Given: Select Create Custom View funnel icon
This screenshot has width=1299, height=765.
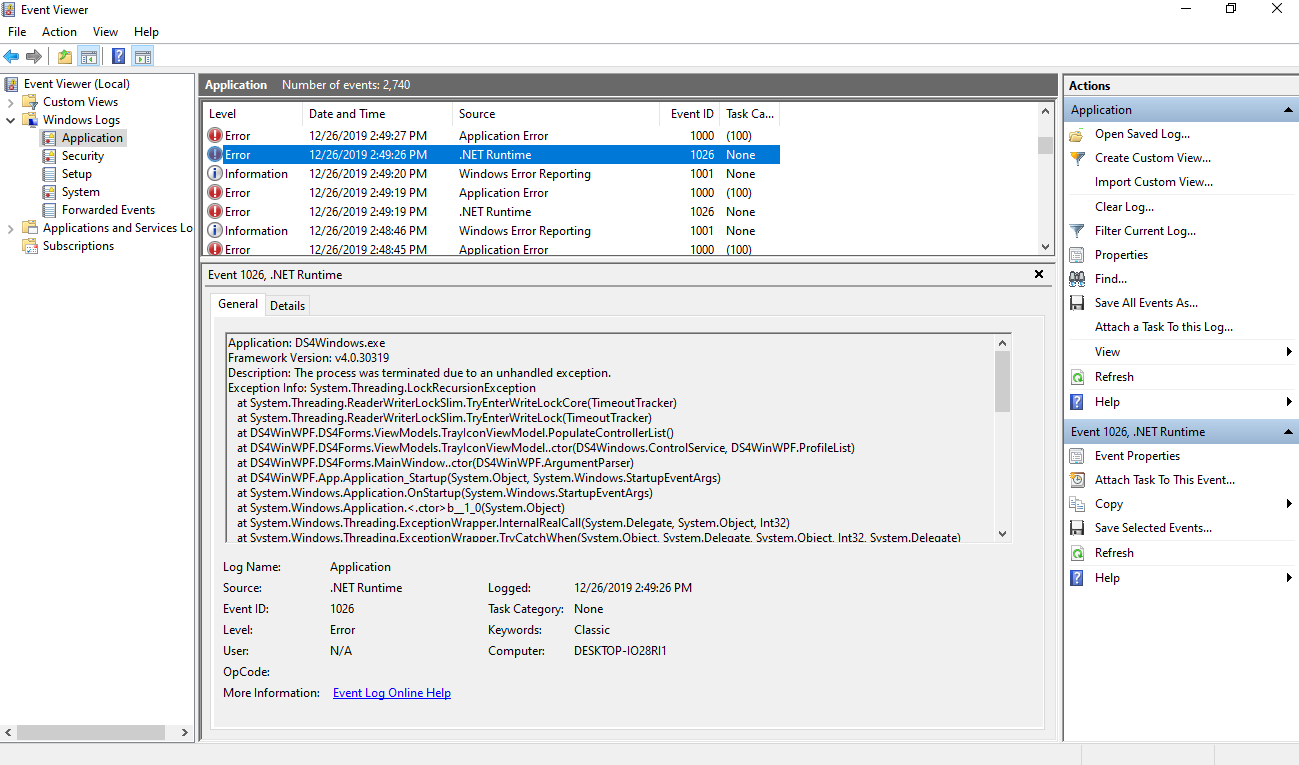Looking at the screenshot, I should (1076, 158).
